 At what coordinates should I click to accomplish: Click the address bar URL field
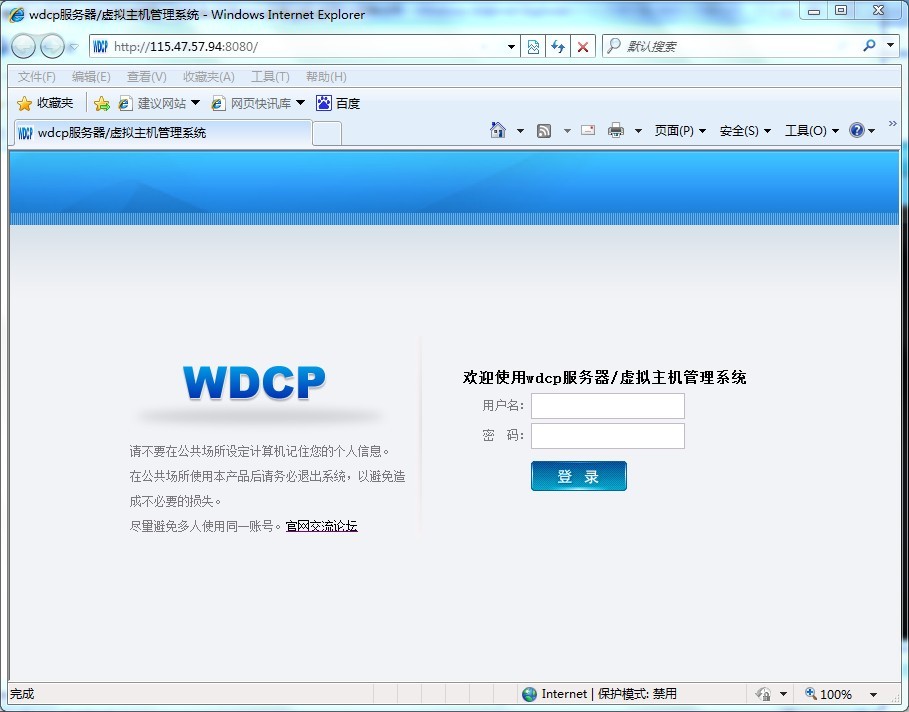[306, 46]
